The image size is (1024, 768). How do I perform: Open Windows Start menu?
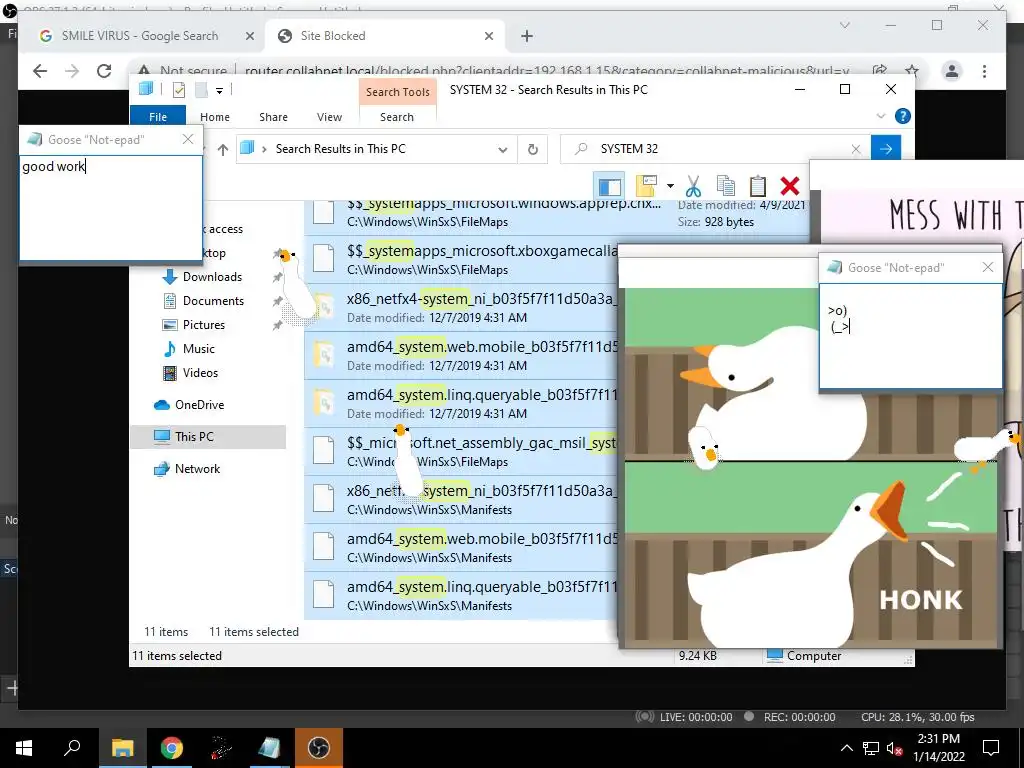(24, 748)
